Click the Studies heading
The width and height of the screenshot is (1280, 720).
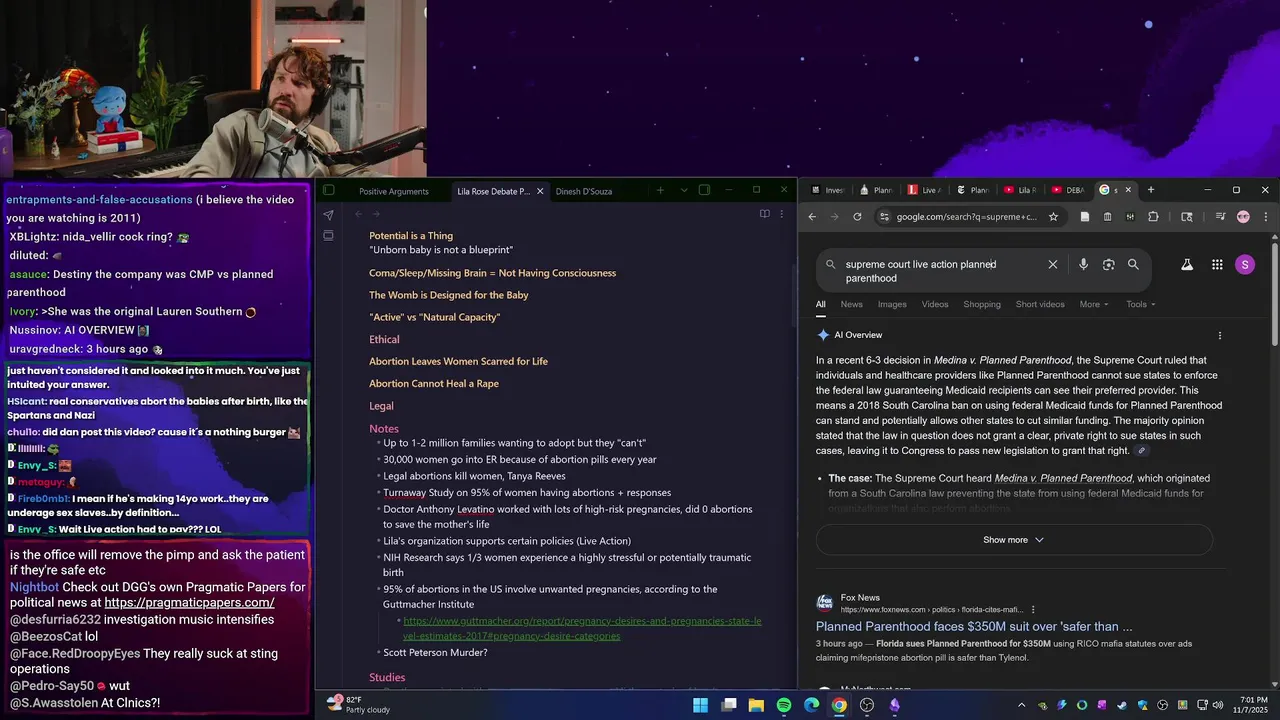click(387, 678)
